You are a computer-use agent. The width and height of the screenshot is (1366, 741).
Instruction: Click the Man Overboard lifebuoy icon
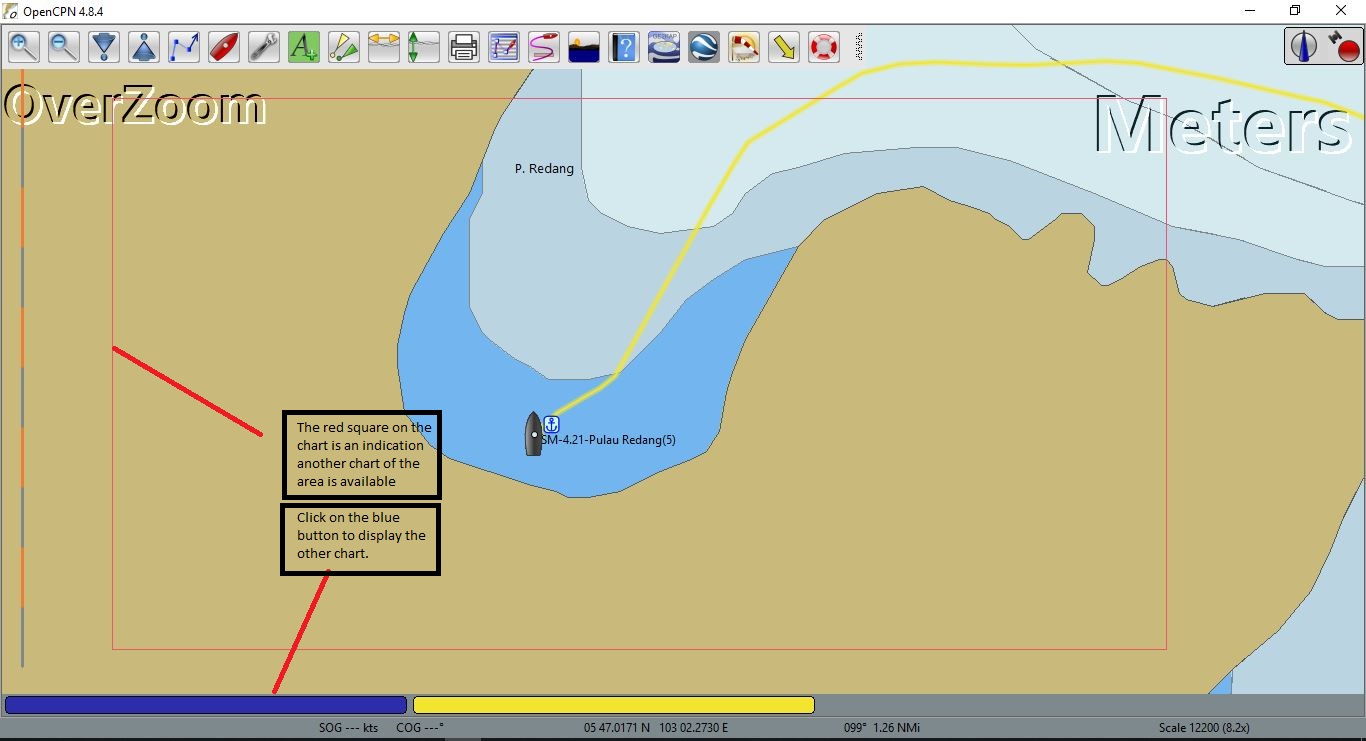click(x=823, y=46)
